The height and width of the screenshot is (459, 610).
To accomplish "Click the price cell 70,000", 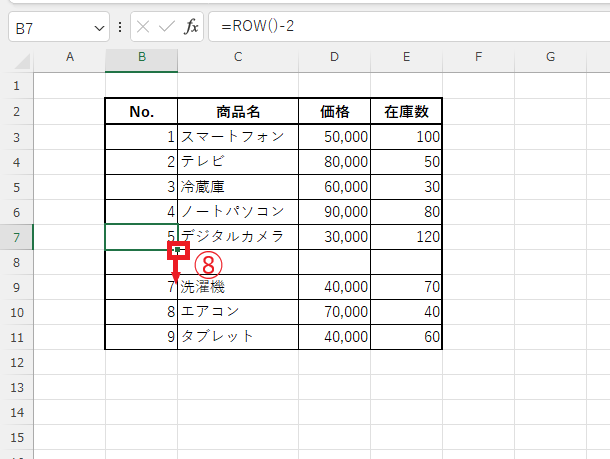I will point(335,312).
